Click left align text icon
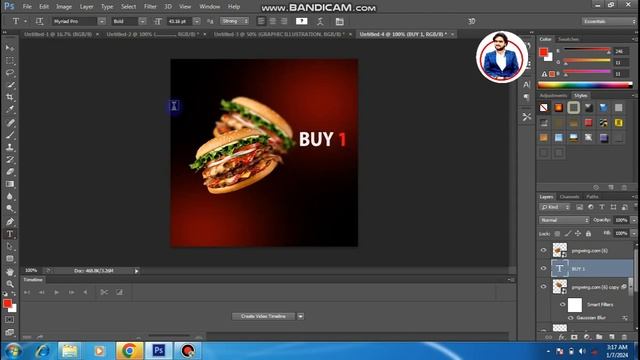The width and height of the screenshot is (640, 360). pos(261,21)
